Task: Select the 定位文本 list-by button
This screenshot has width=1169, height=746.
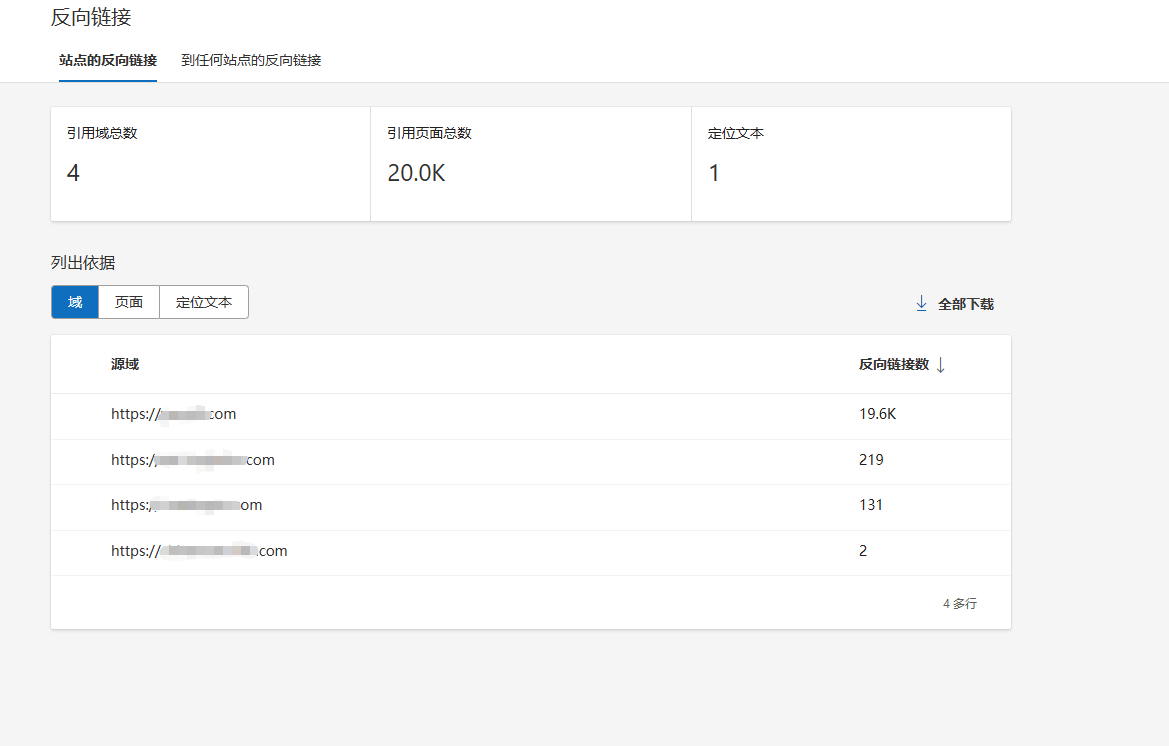Action: [x=204, y=302]
